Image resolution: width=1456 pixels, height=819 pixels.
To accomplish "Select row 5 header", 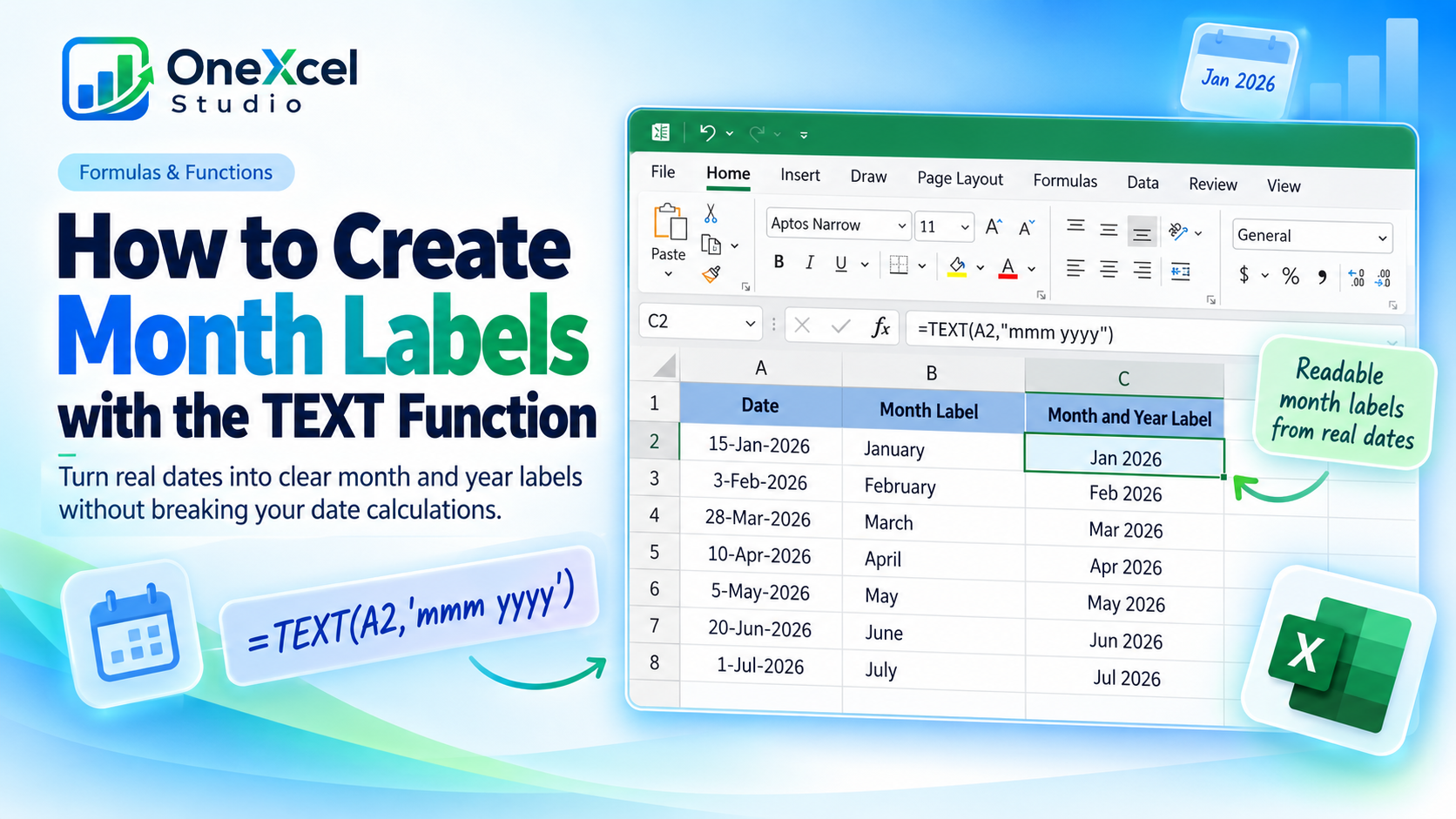I will click(654, 552).
